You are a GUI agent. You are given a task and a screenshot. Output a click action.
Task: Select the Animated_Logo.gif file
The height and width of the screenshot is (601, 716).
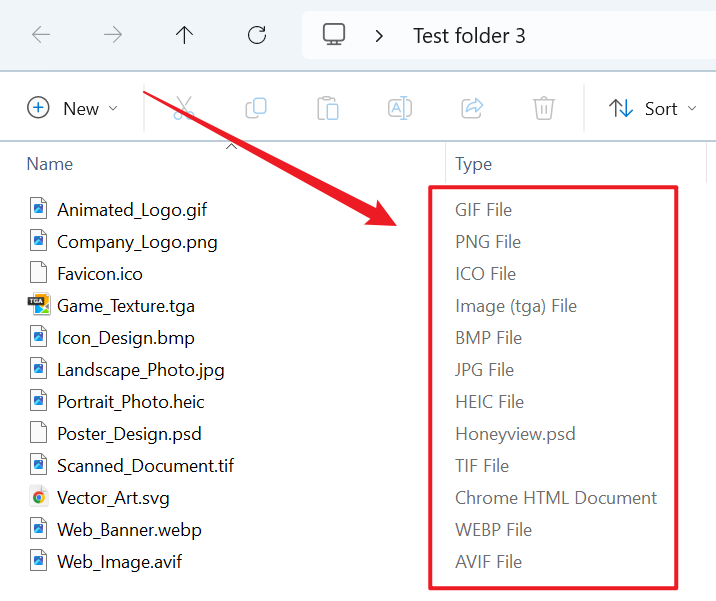pyautogui.click(x=132, y=210)
